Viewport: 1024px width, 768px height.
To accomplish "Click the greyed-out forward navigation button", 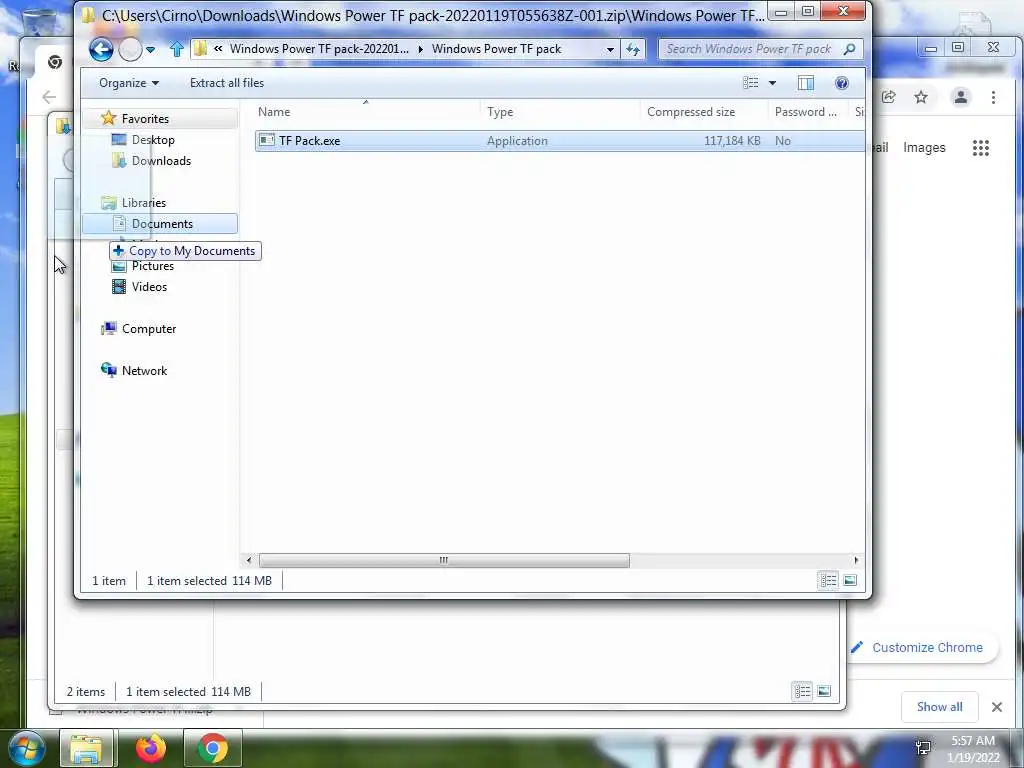I will 131,50.
